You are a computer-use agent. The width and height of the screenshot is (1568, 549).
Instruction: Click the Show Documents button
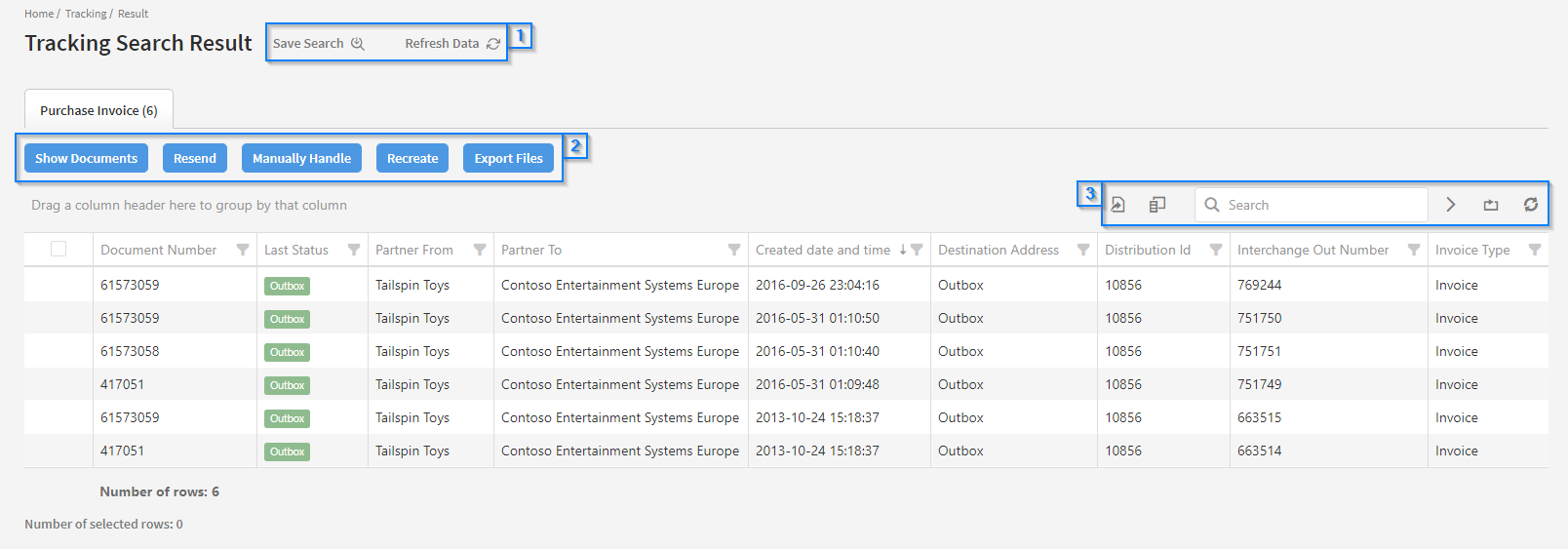click(x=87, y=158)
